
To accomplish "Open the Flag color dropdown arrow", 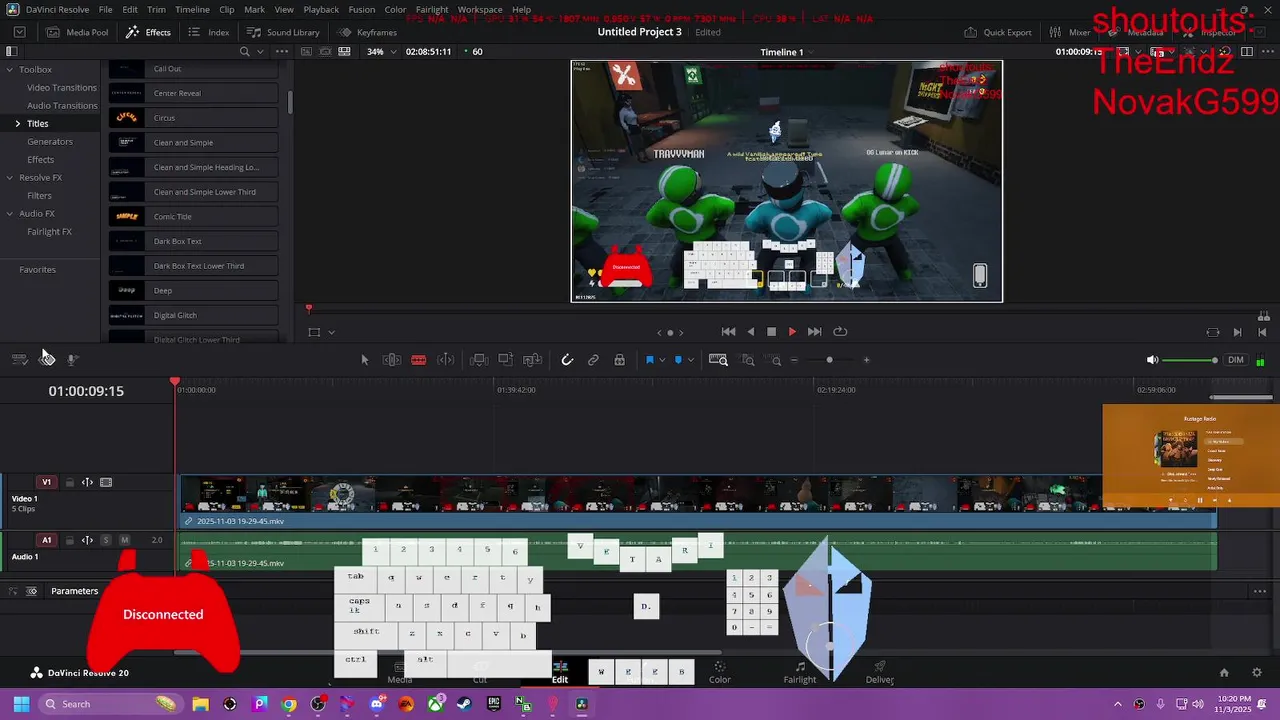I will point(662,360).
